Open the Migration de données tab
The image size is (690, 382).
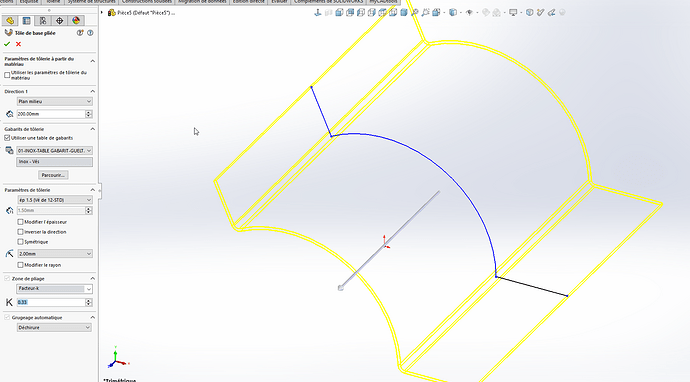(x=202, y=2)
